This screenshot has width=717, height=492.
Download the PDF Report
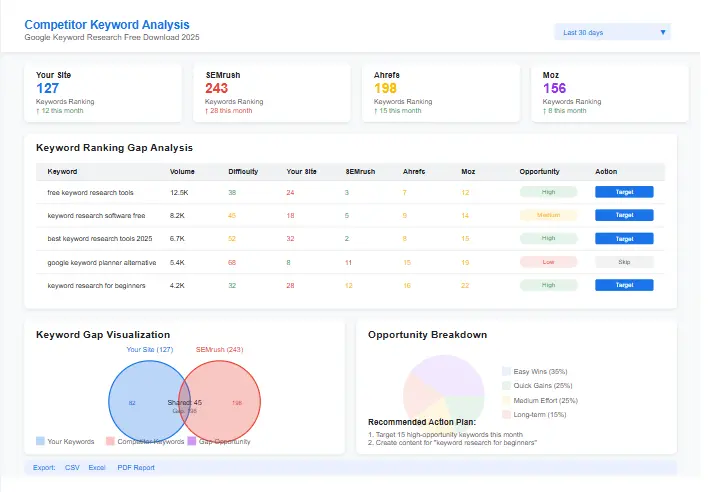(136, 467)
